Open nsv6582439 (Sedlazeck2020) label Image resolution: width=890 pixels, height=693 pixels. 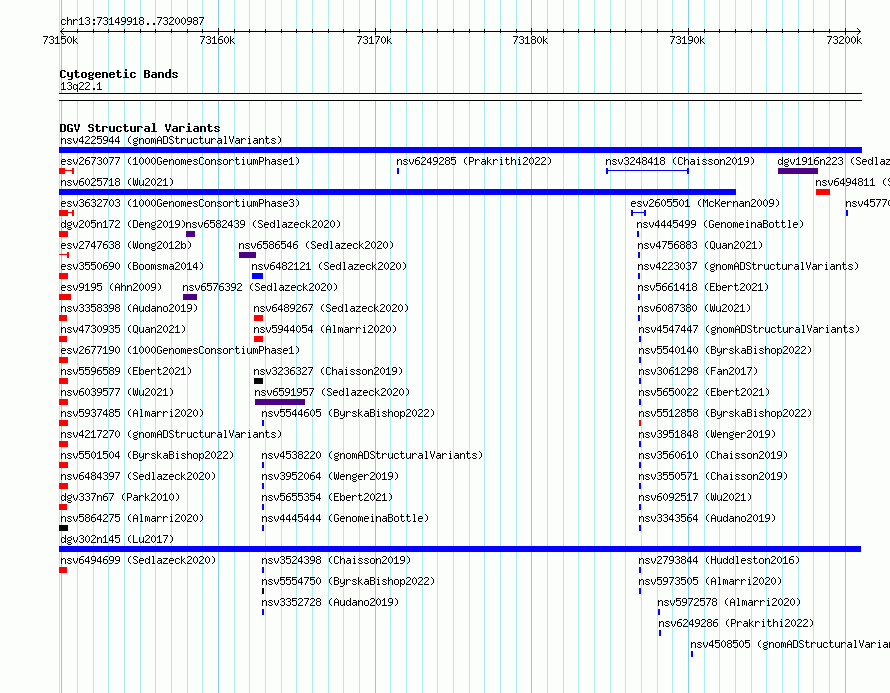263,224
